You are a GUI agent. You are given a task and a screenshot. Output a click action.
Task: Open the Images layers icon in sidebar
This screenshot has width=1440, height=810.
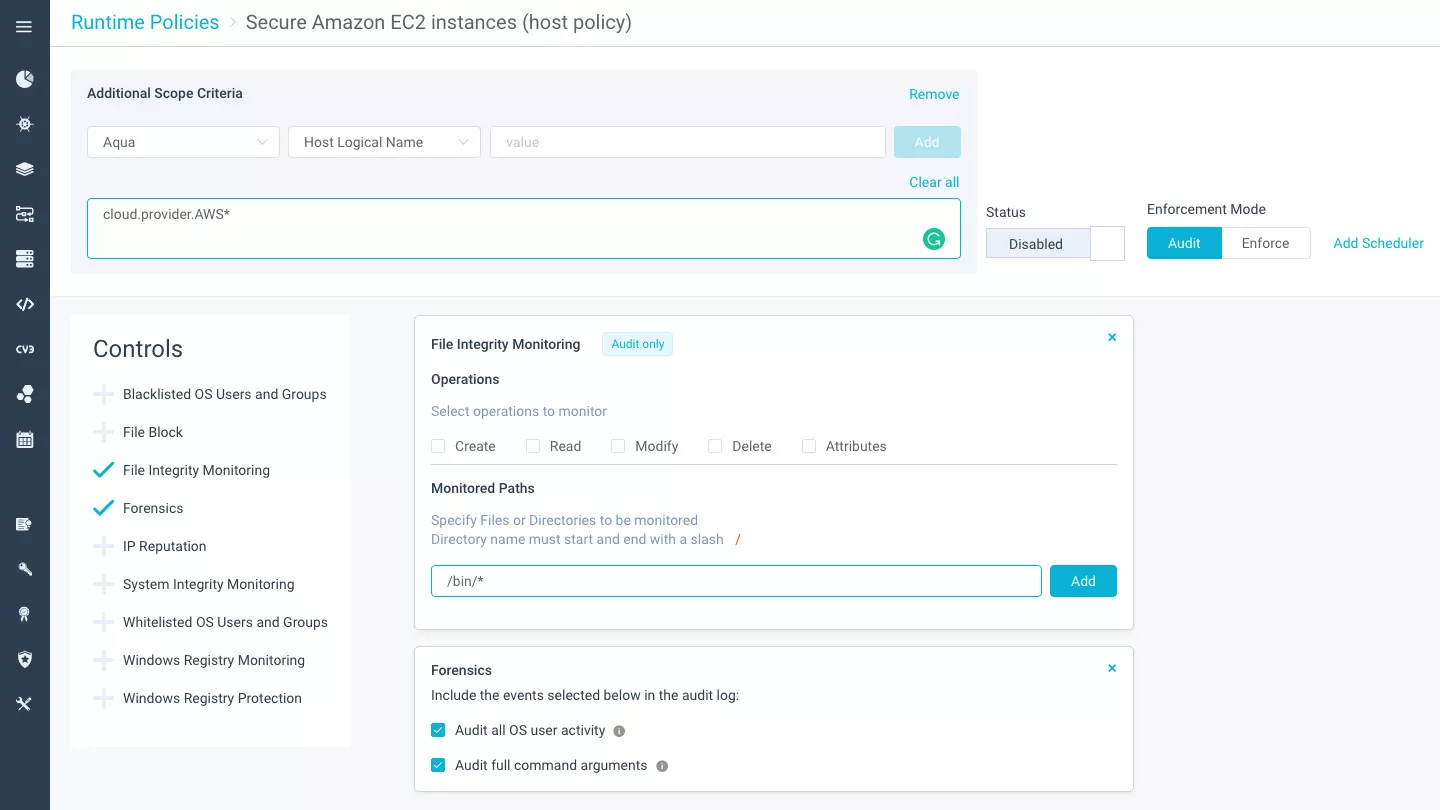(25, 169)
